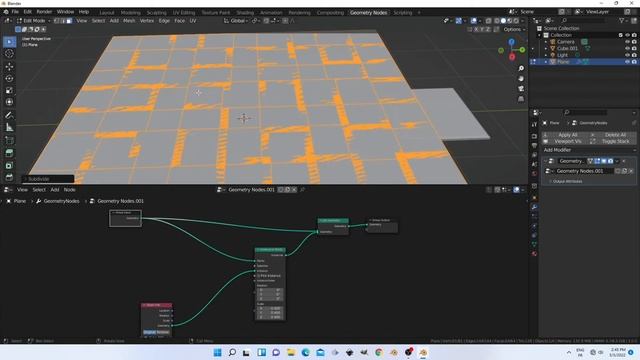Switch to Shading workspace tab
The width and height of the screenshot is (640, 360).
coord(245,13)
